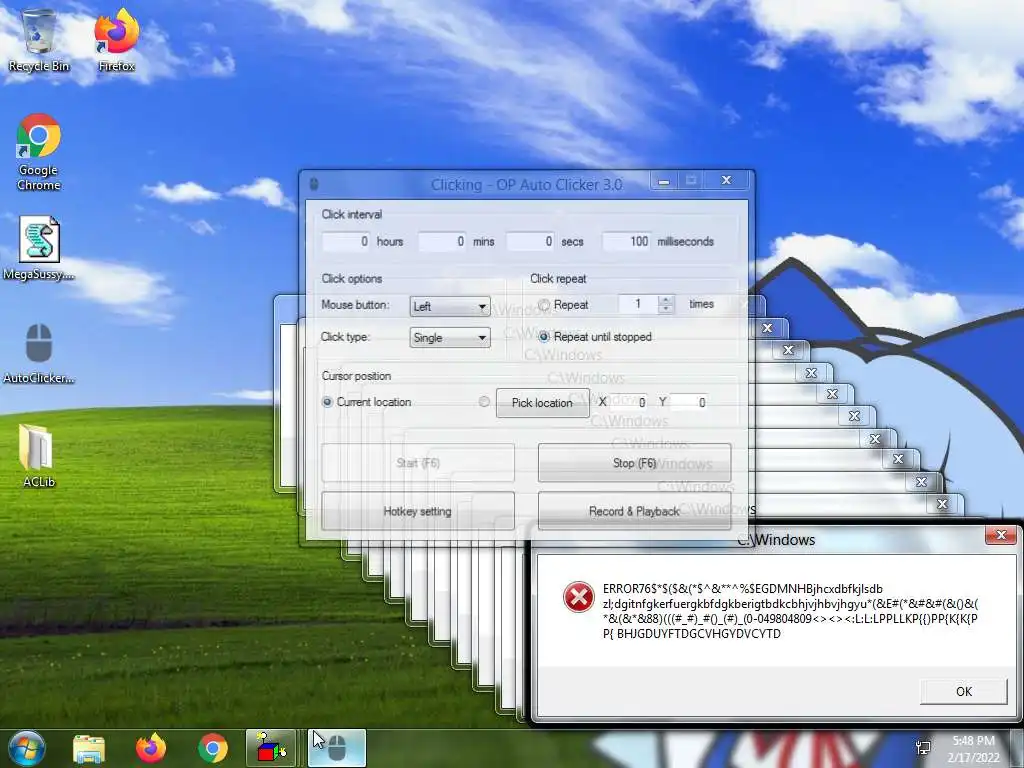Viewport: 1024px width, 768px height.
Task: Launch Firefox from the taskbar
Action: 151,748
